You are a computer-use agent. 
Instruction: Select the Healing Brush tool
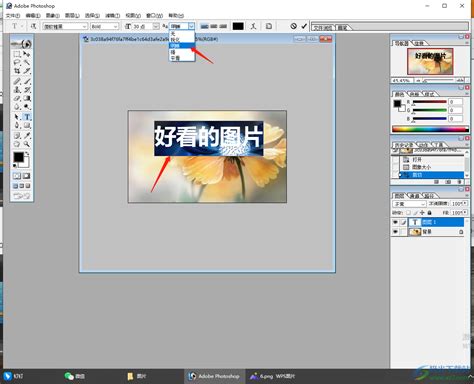click(17, 81)
